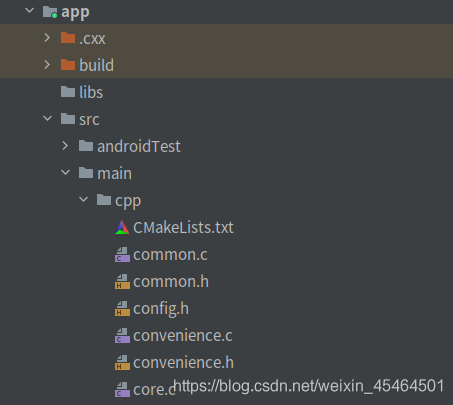
Task: Open the common.h file
Action: (x=171, y=282)
